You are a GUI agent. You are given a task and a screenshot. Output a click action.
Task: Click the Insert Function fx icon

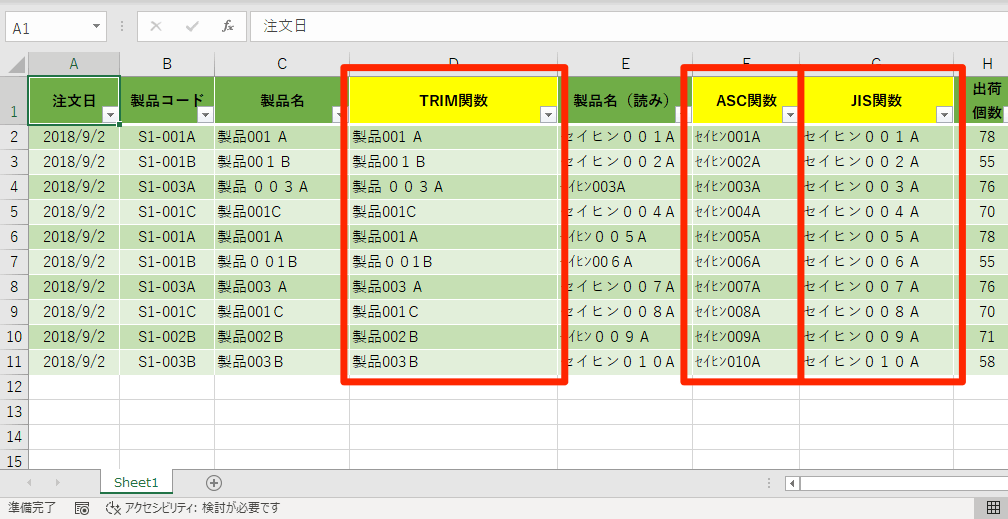[227, 27]
